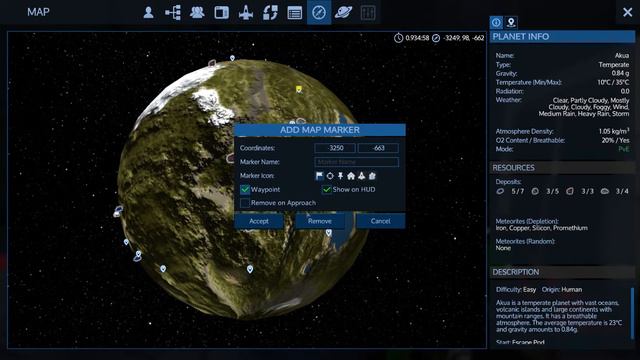Click the PvE mode value

(x=624, y=149)
